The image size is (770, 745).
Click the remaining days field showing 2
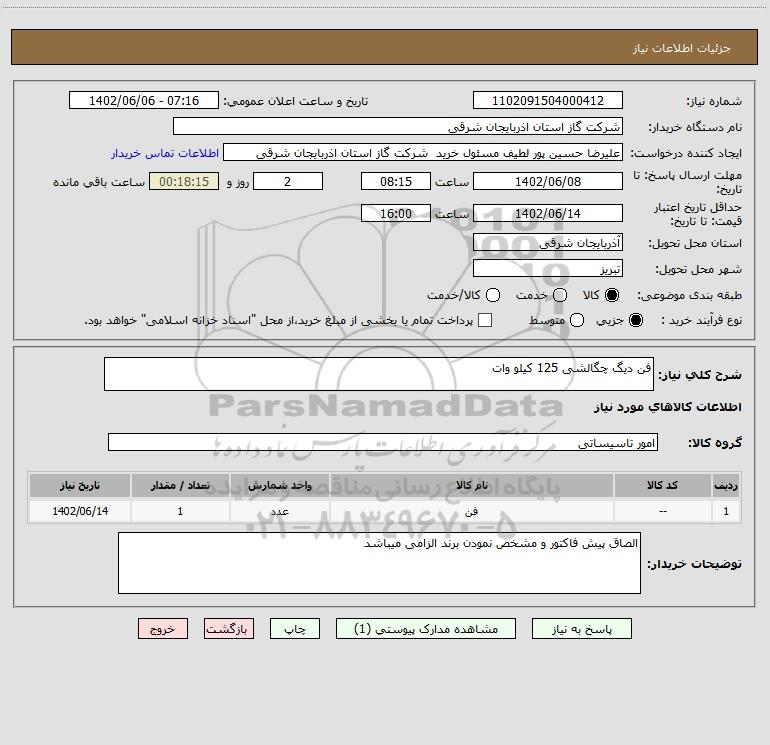(x=288, y=181)
